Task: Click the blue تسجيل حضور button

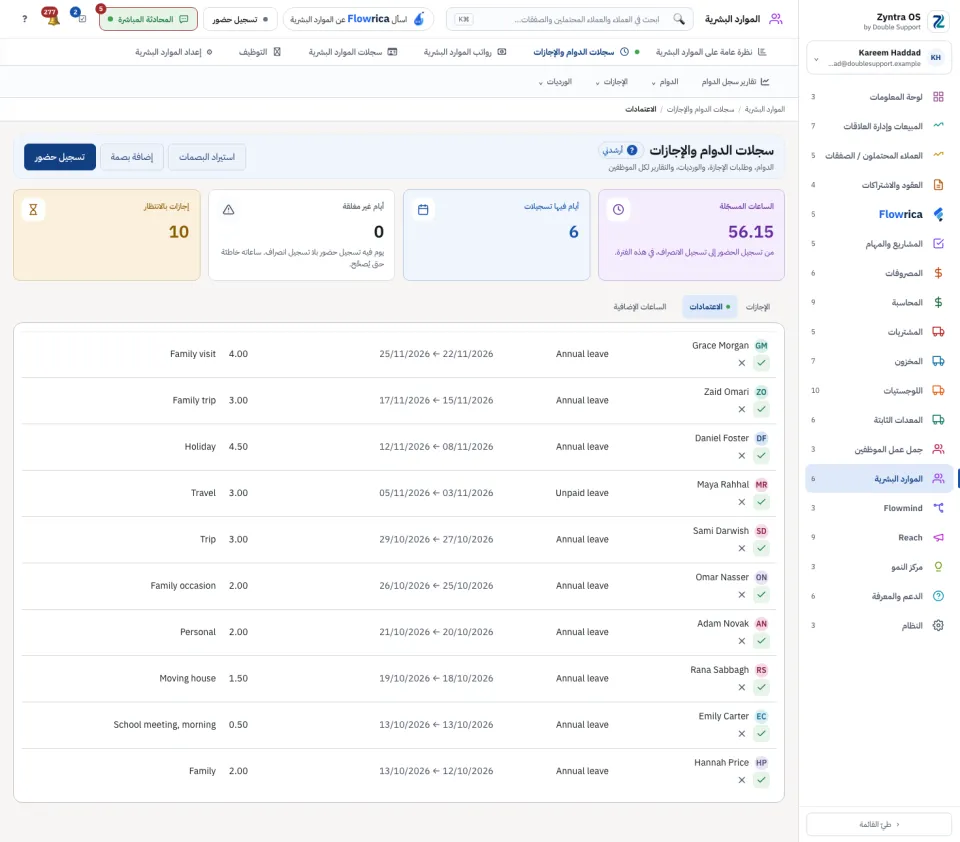Action: [60, 157]
